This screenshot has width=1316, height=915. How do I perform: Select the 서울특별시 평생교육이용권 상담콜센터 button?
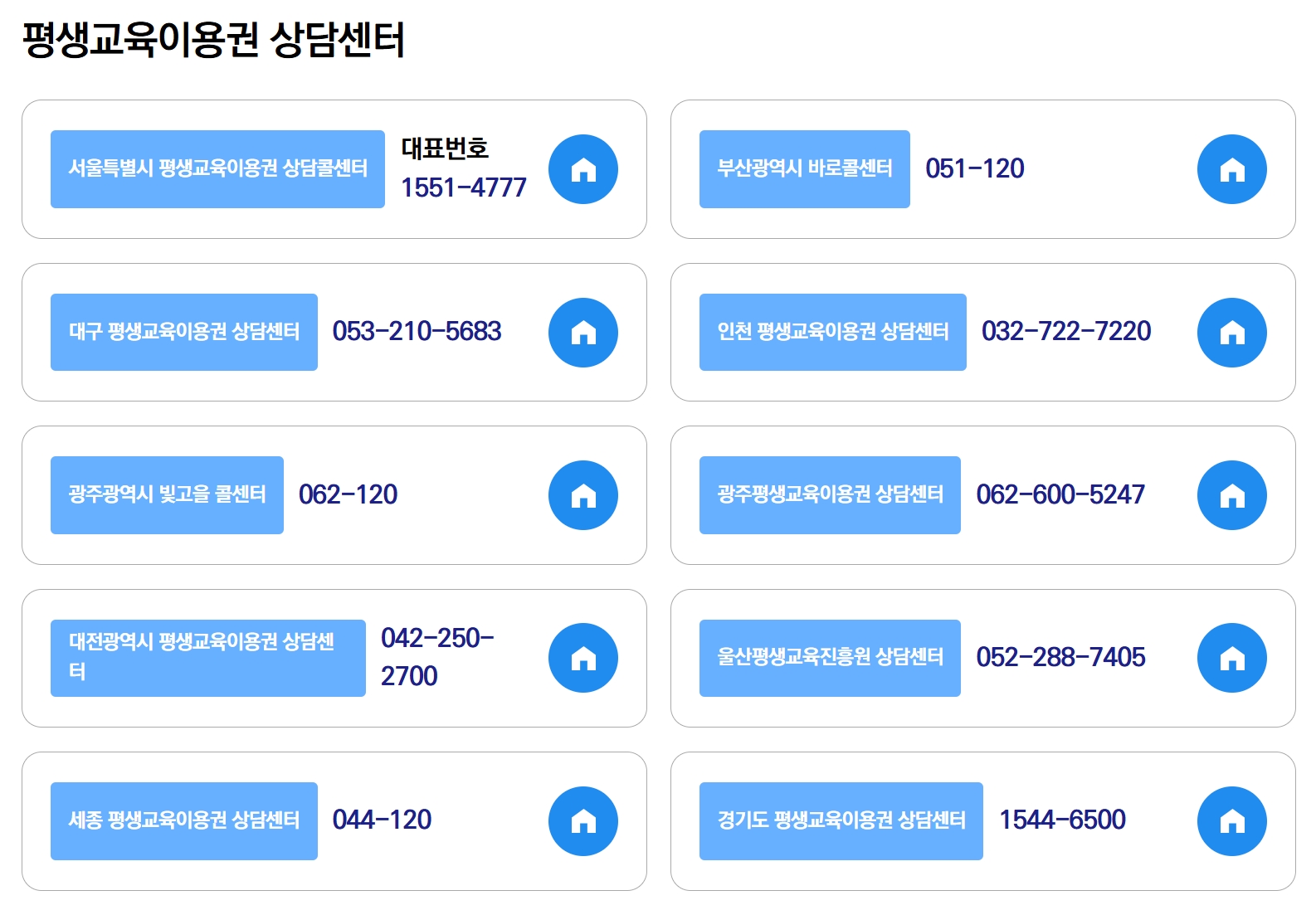(x=217, y=168)
